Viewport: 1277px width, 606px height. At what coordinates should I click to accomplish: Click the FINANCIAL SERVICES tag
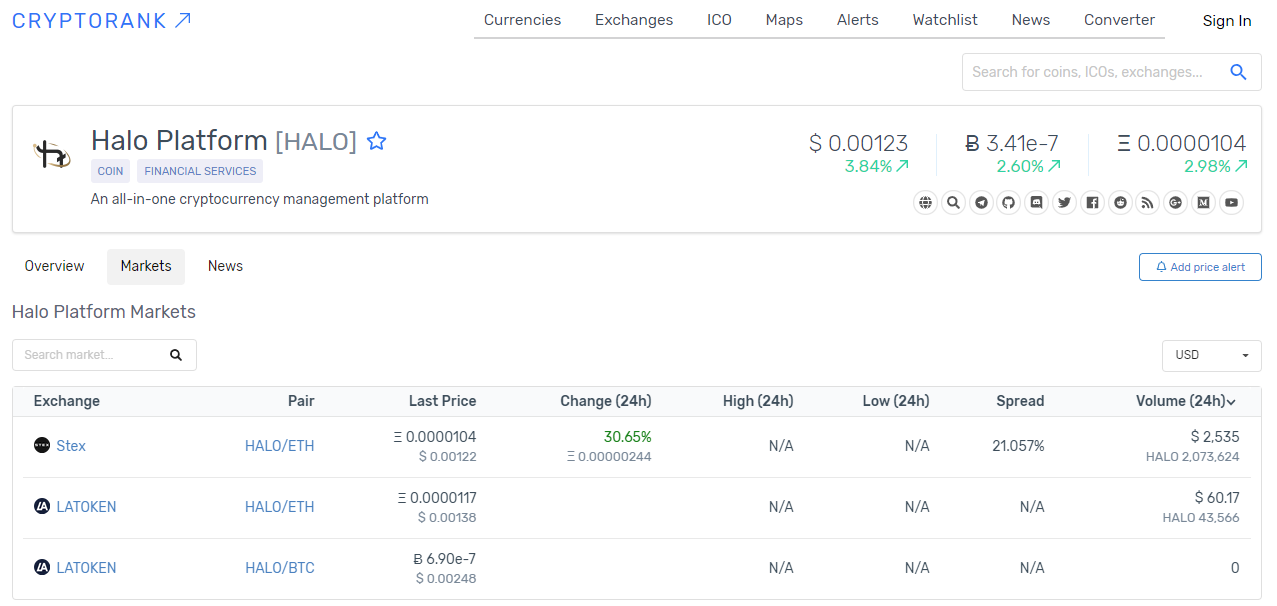[x=200, y=171]
